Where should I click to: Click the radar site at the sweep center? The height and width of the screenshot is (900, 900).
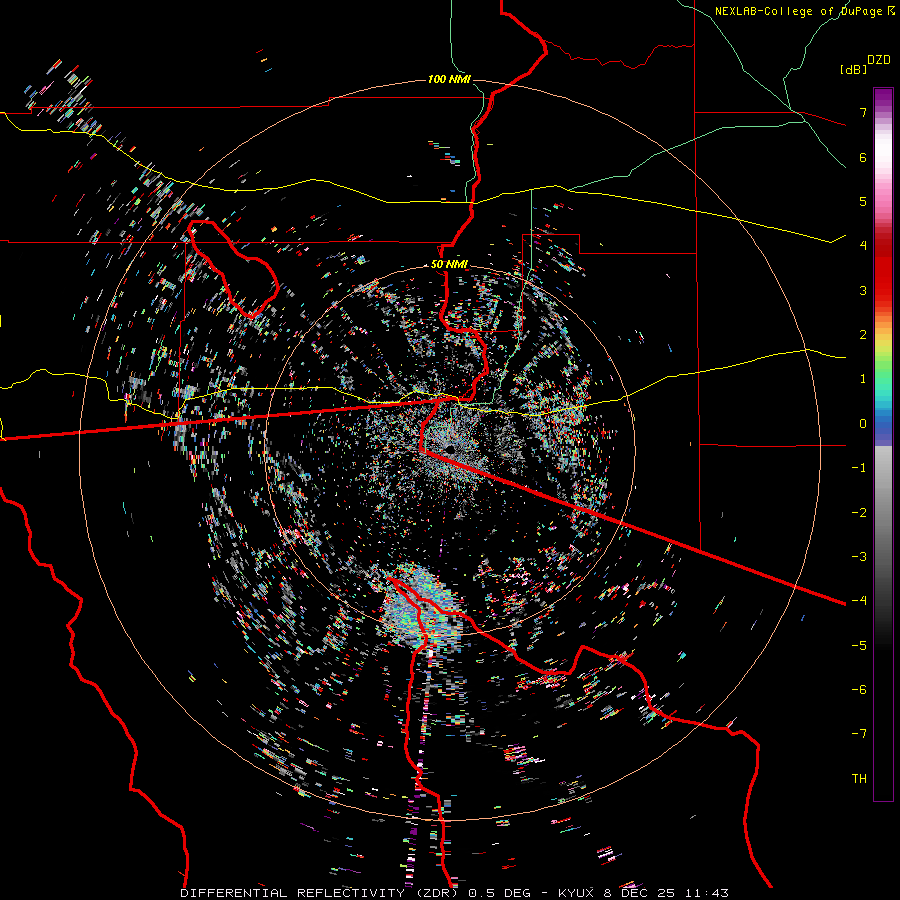450,449
